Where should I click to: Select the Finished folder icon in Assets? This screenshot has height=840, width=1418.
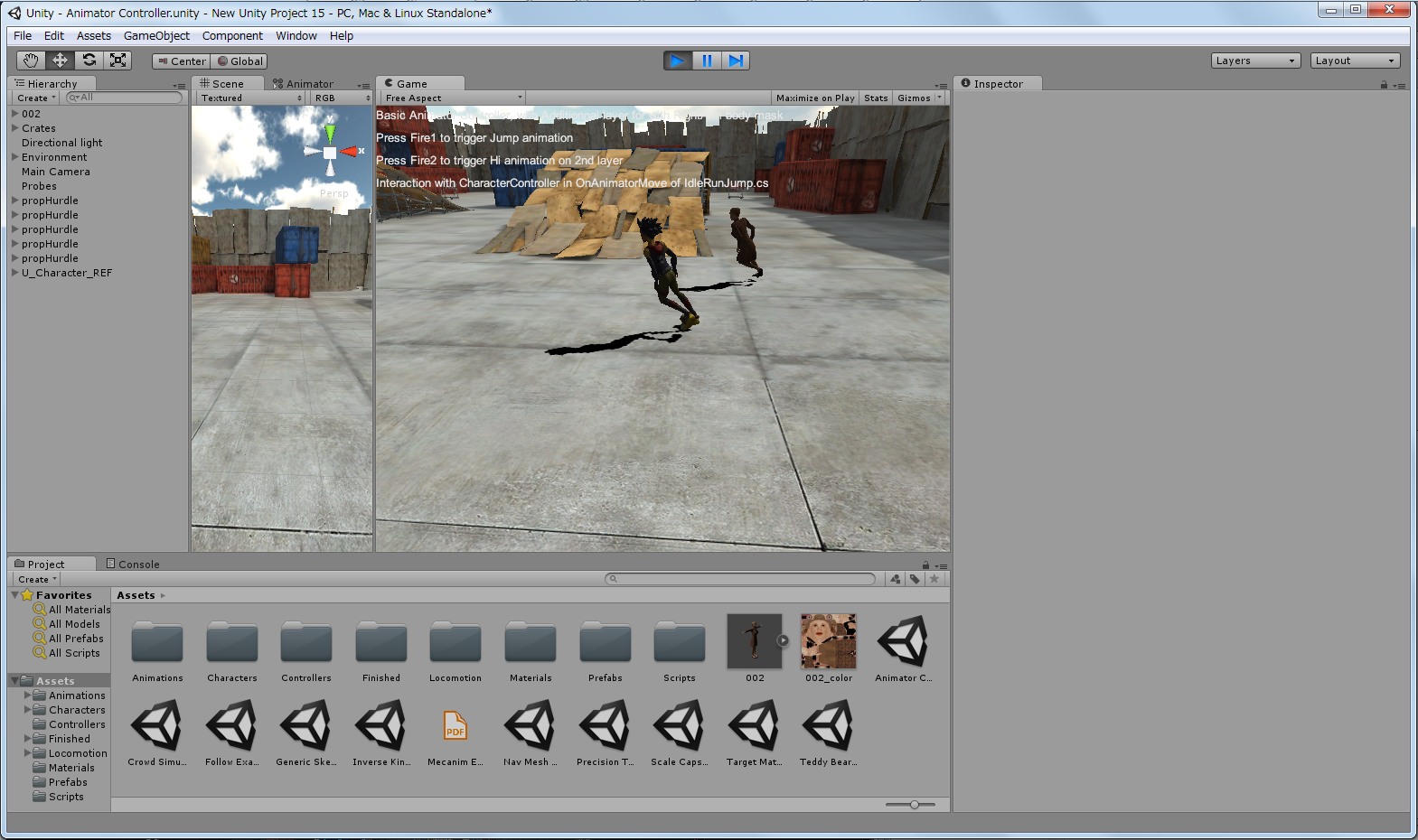[x=381, y=641]
